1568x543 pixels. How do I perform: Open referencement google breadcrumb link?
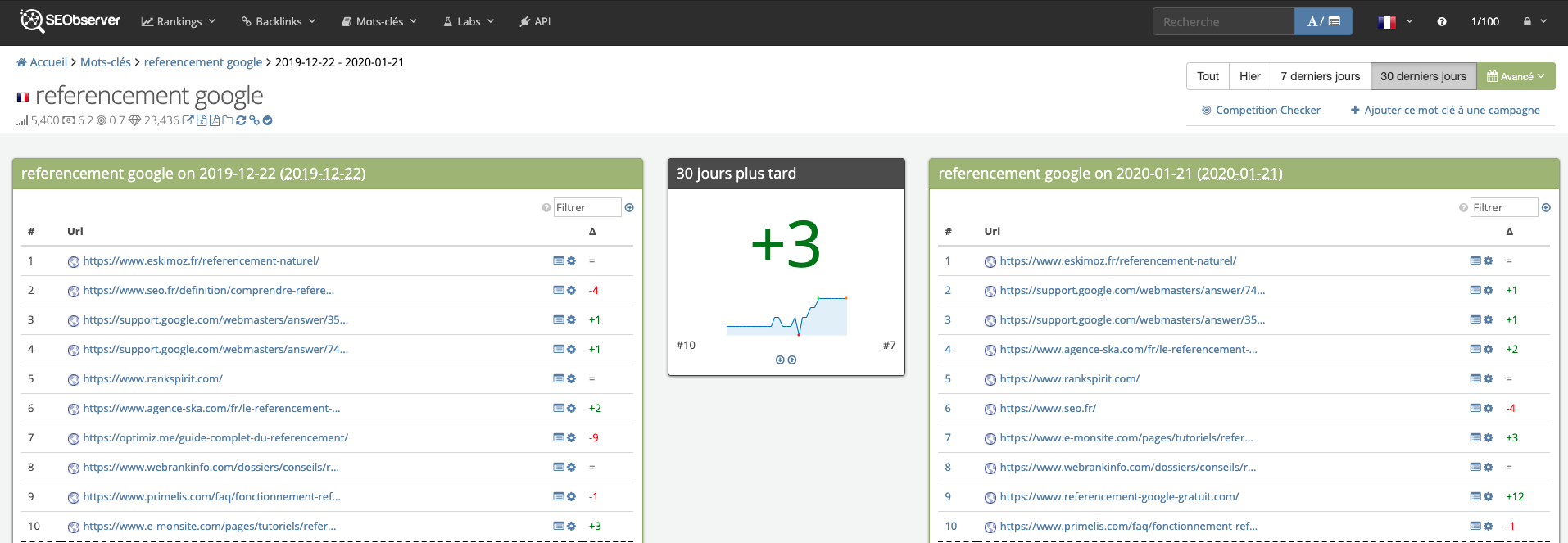[203, 62]
